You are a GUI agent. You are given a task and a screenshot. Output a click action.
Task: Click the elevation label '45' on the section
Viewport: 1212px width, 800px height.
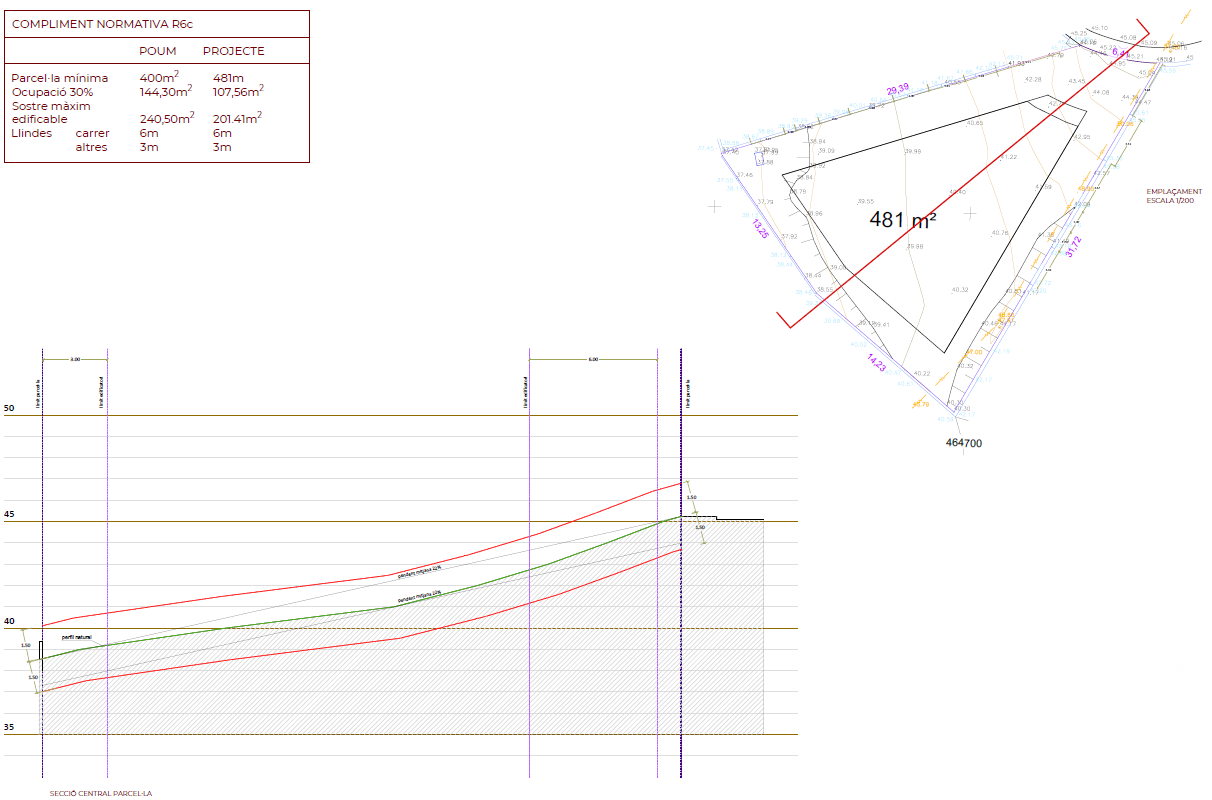click(x=9, y=515)
